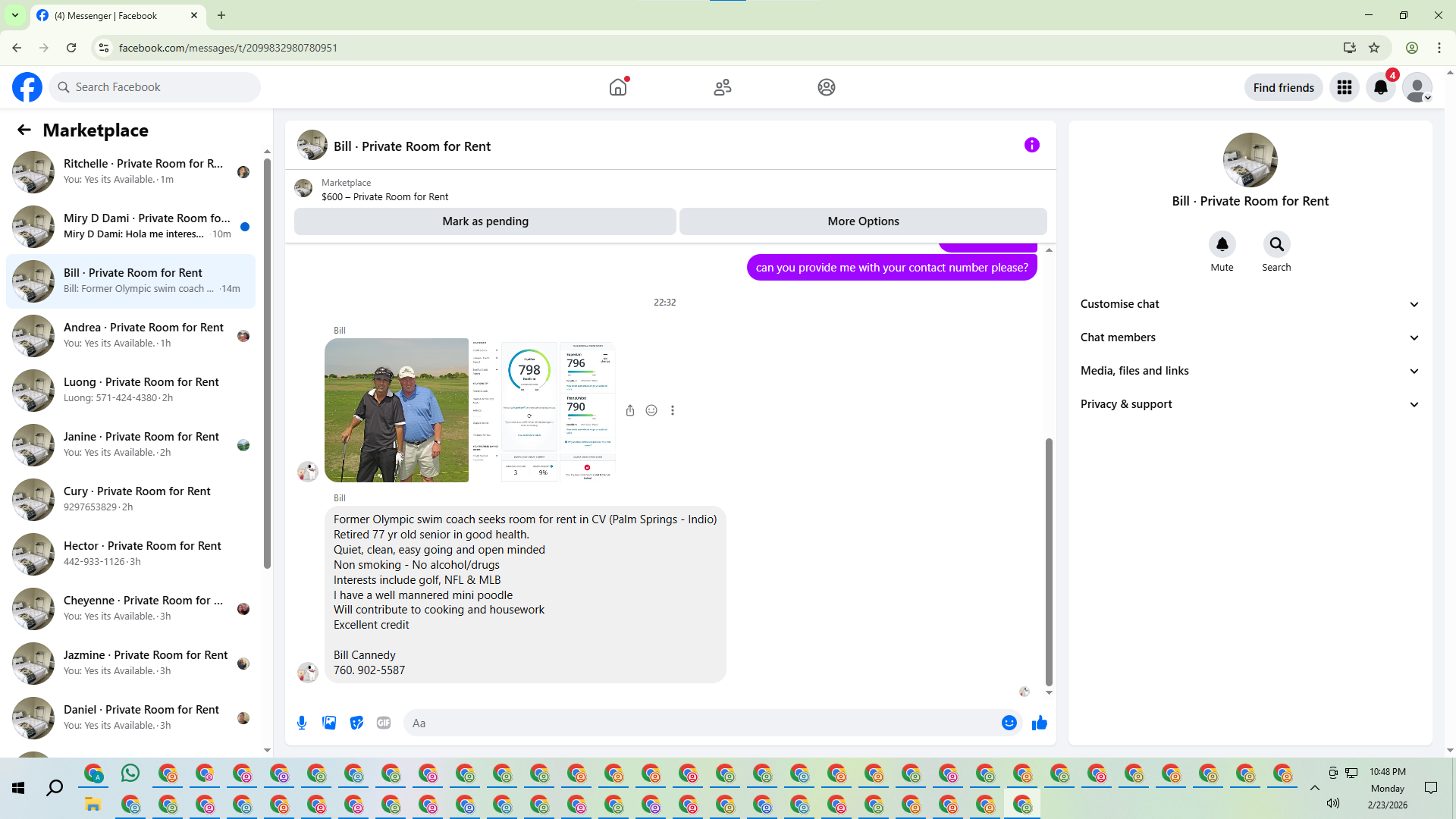
Task: Open the Facebook notifications bell
Action: point(1380,87)
